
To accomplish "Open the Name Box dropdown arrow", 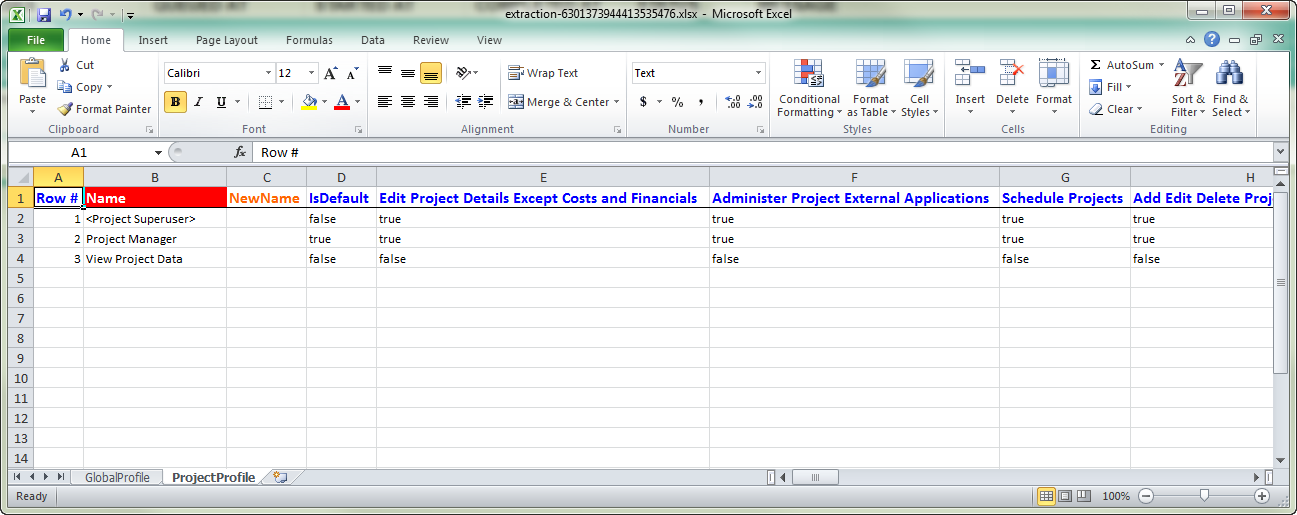I will tap(158, 152).
